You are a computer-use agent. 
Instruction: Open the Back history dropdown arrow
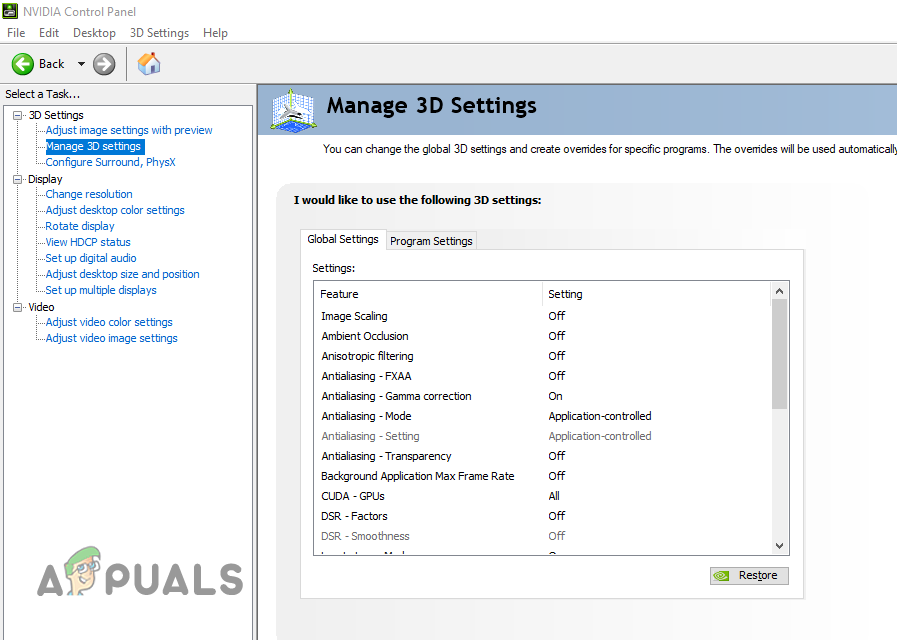(81, 64)
